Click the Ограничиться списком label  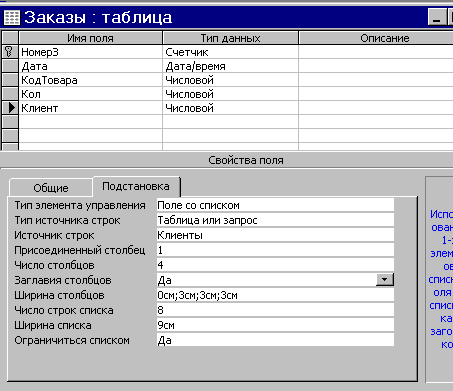coord(72,340)
